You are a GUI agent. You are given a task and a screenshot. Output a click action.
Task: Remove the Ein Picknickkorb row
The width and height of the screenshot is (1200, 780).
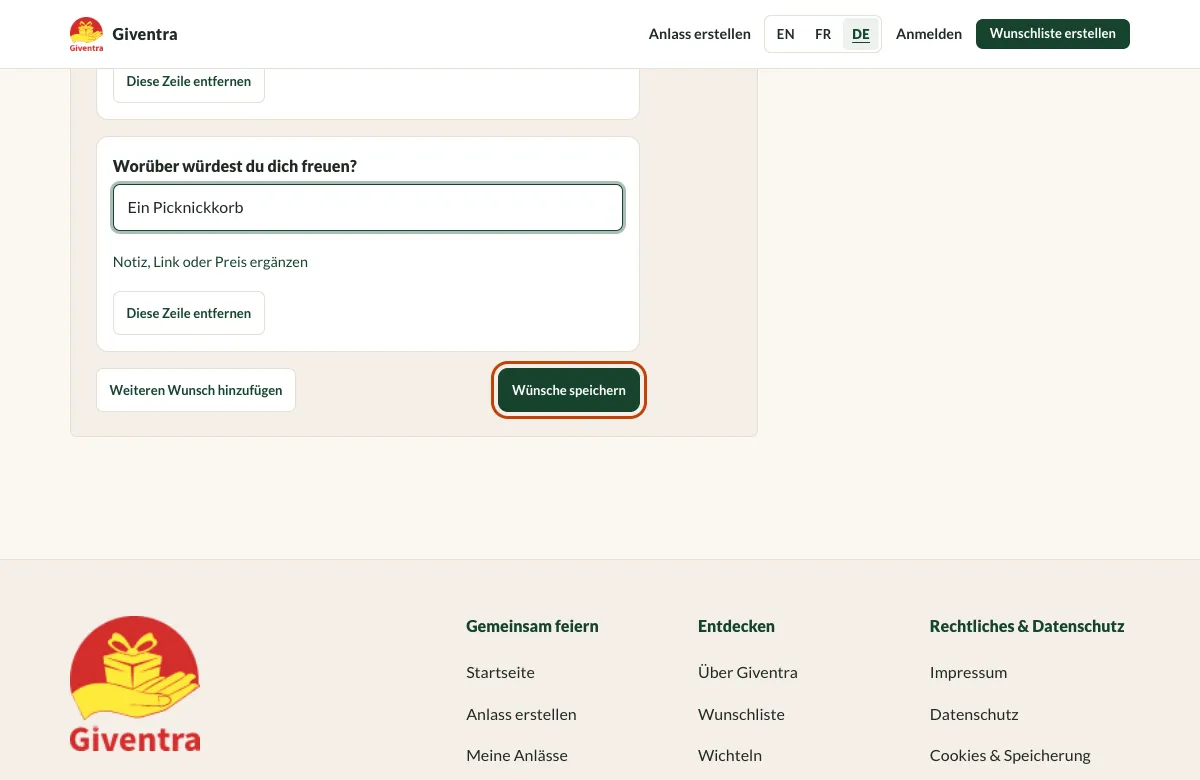point(189,313)
